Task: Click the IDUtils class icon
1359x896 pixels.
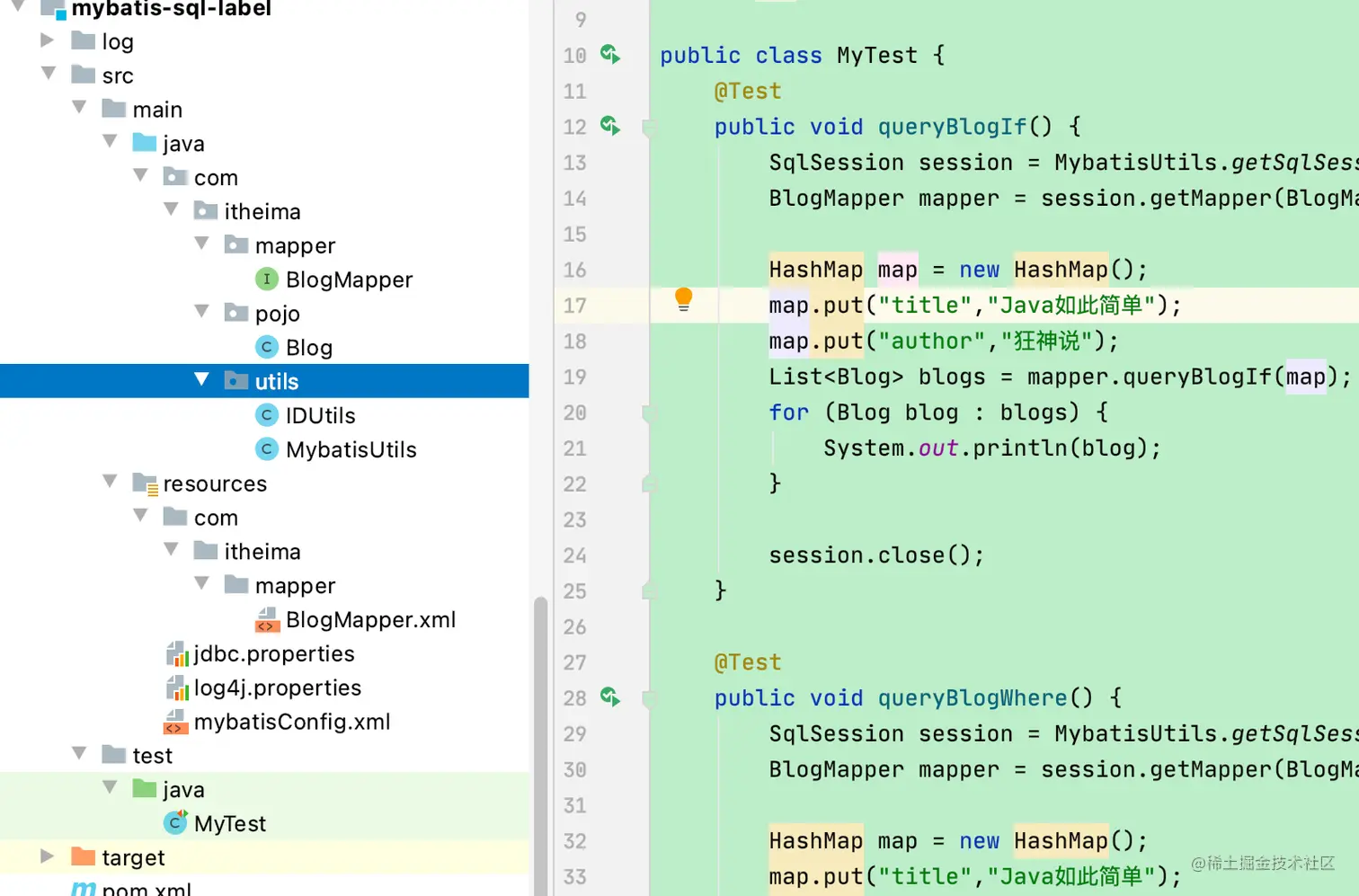Action: point(267,415)
